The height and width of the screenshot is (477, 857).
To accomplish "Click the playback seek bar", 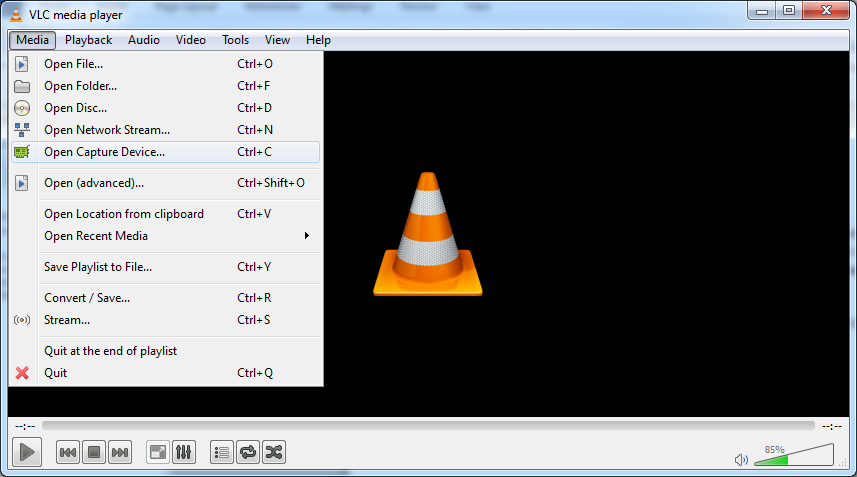I will 428,426.
